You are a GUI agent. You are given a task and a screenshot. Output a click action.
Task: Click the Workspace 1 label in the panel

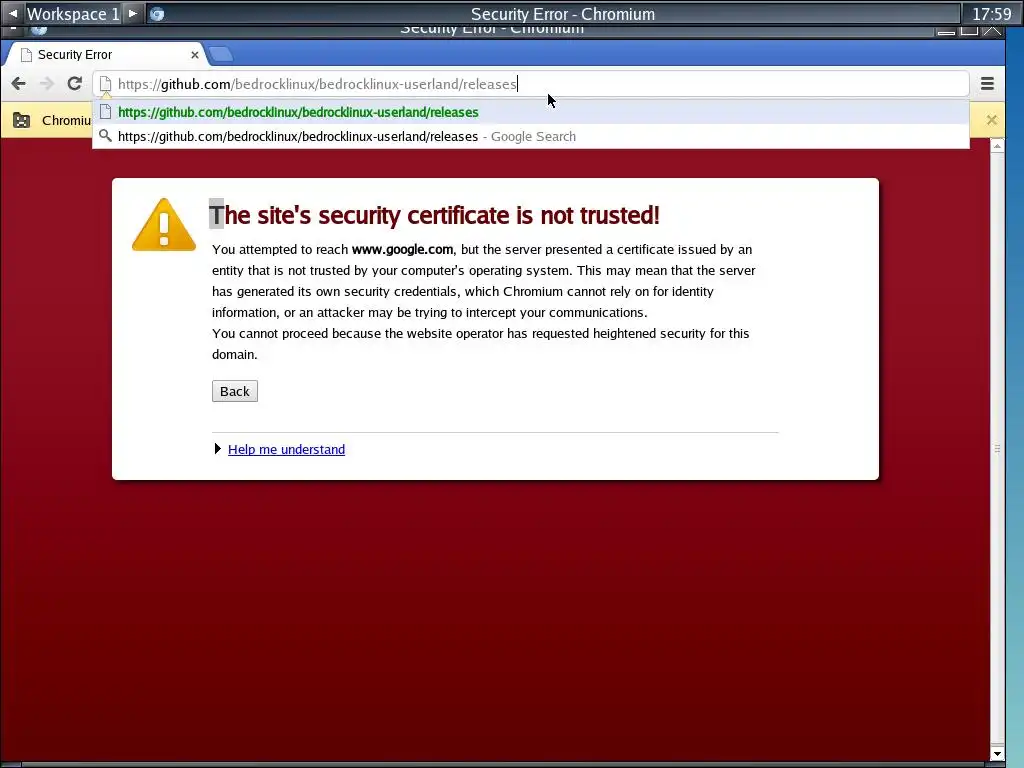73,14
